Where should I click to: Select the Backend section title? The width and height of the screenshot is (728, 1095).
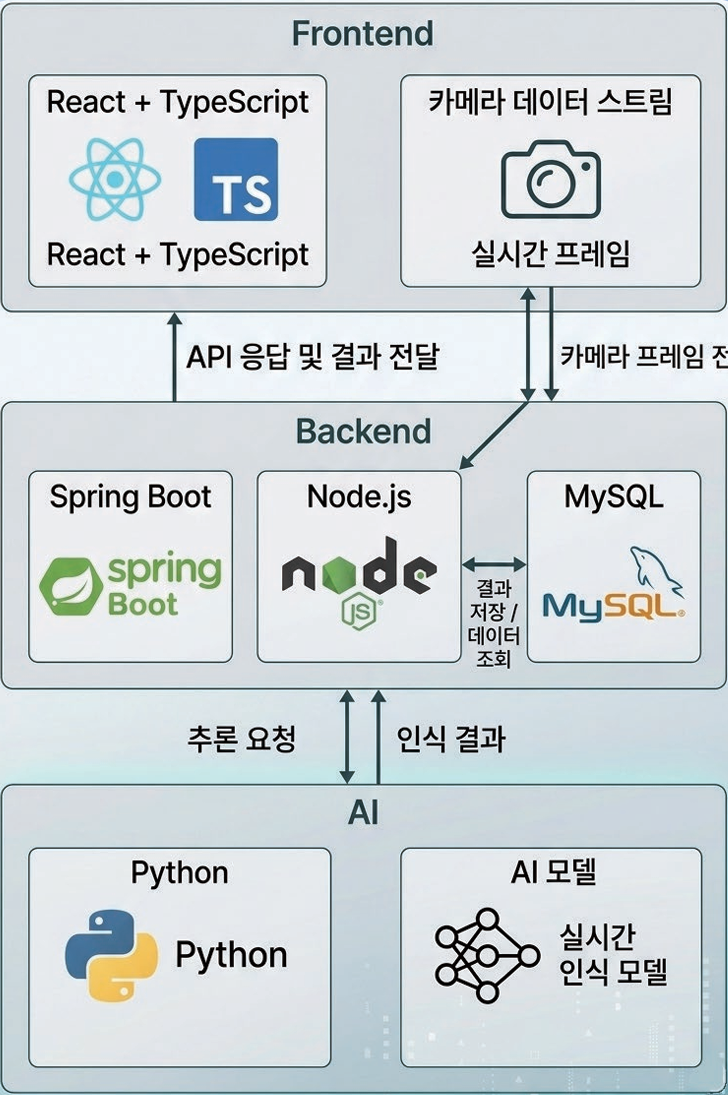(363, 431)
